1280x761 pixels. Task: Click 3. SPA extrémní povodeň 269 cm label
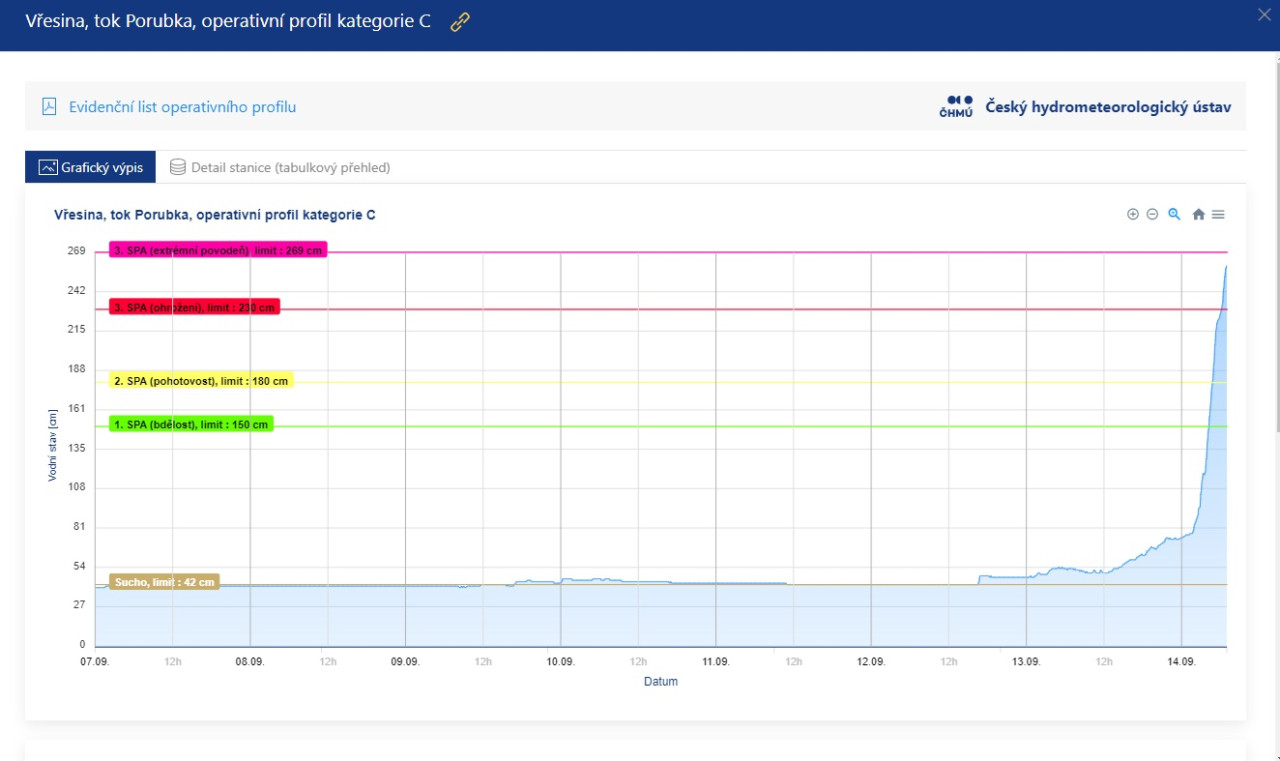coord(218,250)
